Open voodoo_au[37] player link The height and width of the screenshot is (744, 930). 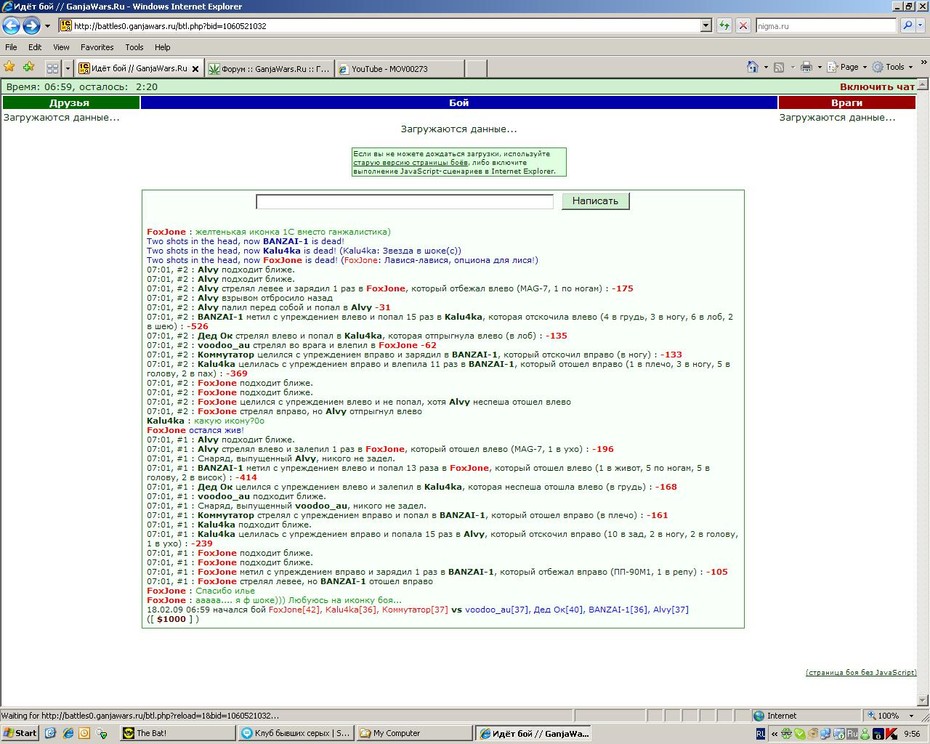click(496, 609)
